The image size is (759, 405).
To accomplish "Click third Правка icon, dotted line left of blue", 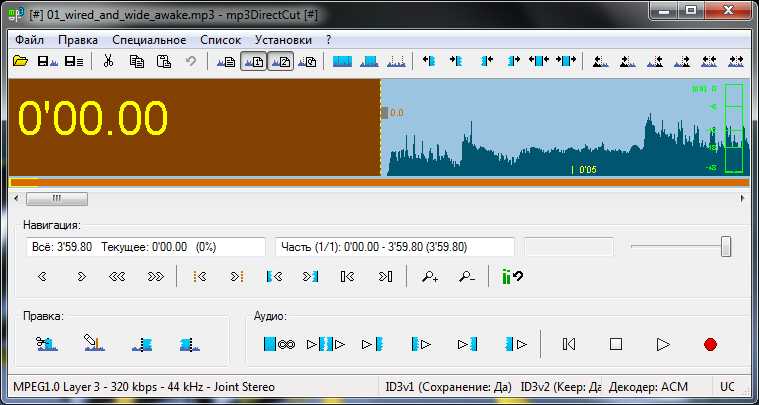I will pos(142,344).
